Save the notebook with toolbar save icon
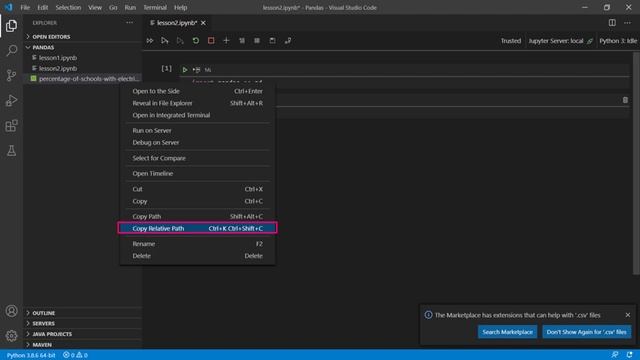 [272, 40]
